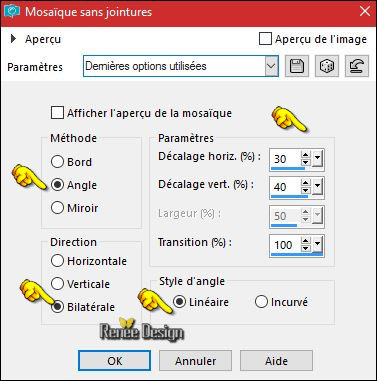Viewport: 377px width, 381px height.
Task: Click the OK button
Action: coord(114,361)
